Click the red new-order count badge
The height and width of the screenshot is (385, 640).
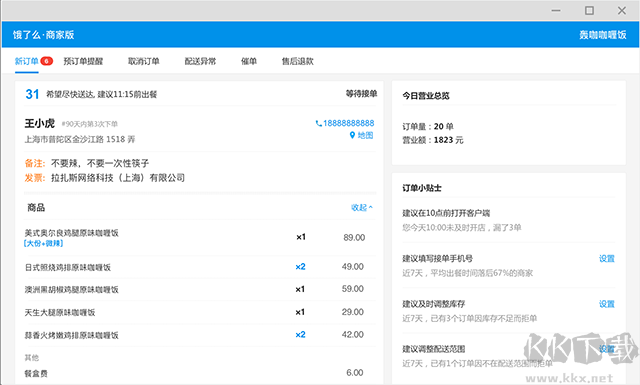(47, 61)
